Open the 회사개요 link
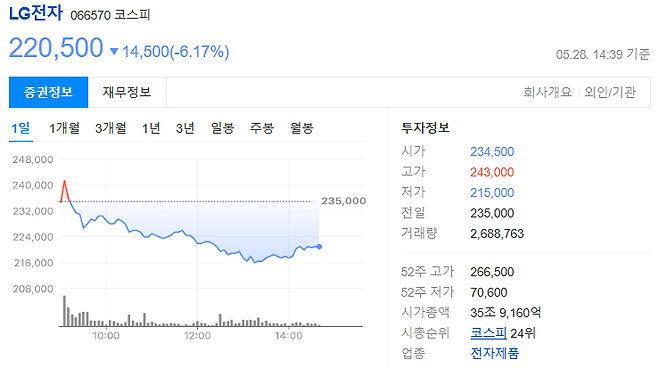The height and width of the screenshot is (368, 658). tap(547, 92)
